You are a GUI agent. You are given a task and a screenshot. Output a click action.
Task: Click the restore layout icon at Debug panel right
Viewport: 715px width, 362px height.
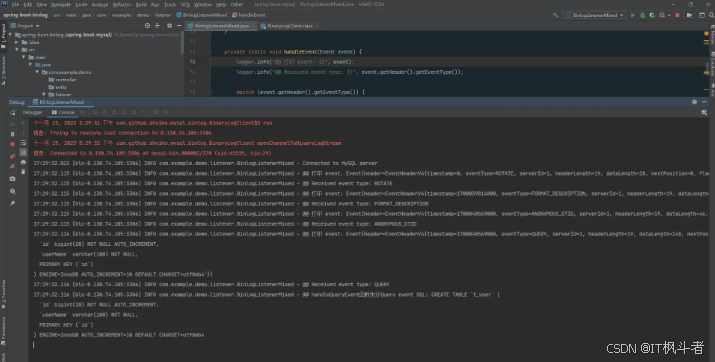tap(704, 112)
